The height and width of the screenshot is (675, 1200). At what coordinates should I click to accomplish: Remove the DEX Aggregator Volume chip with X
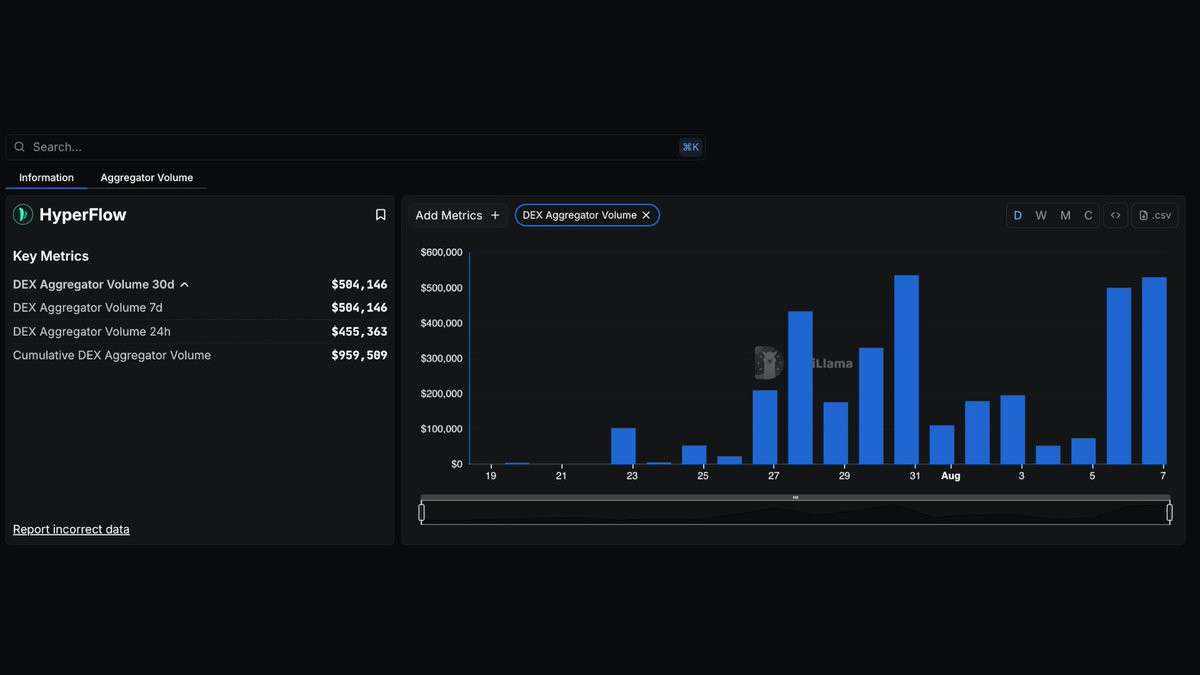(646, 215)
